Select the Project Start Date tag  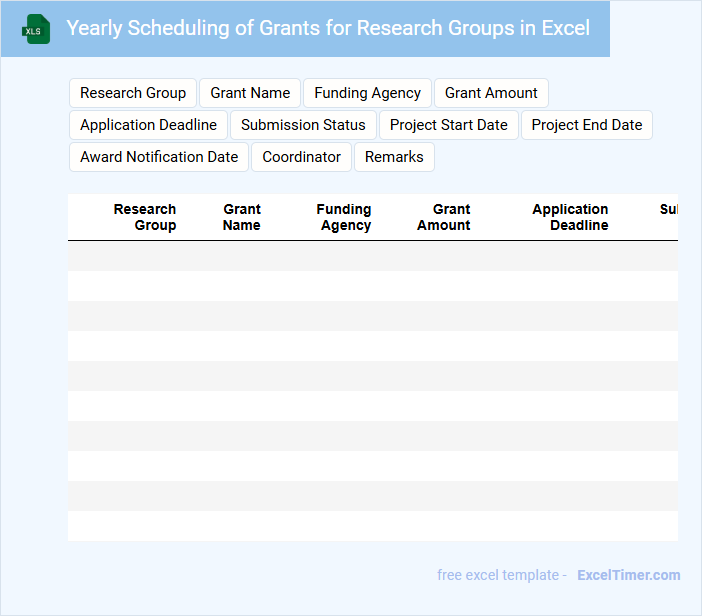(449, 125)
